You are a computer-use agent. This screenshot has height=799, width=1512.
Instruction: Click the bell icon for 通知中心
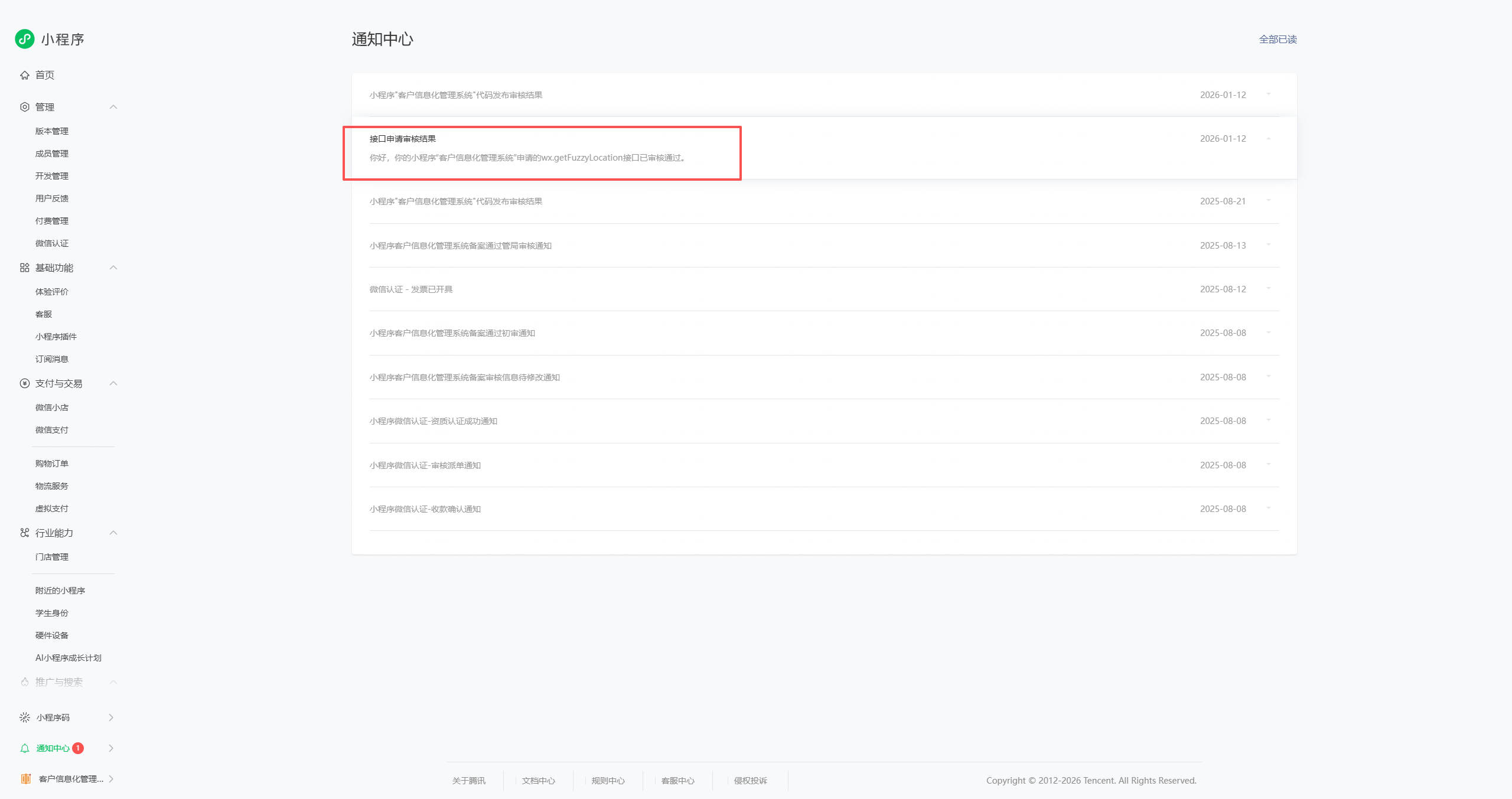pos(25,748)
